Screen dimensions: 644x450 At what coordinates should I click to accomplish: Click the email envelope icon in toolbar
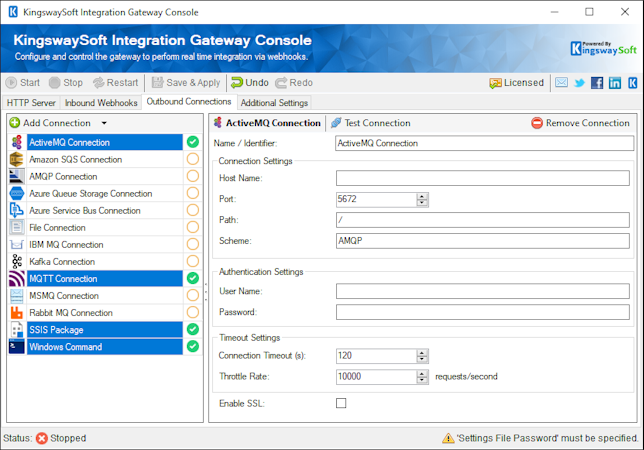(x=561, y=83)
